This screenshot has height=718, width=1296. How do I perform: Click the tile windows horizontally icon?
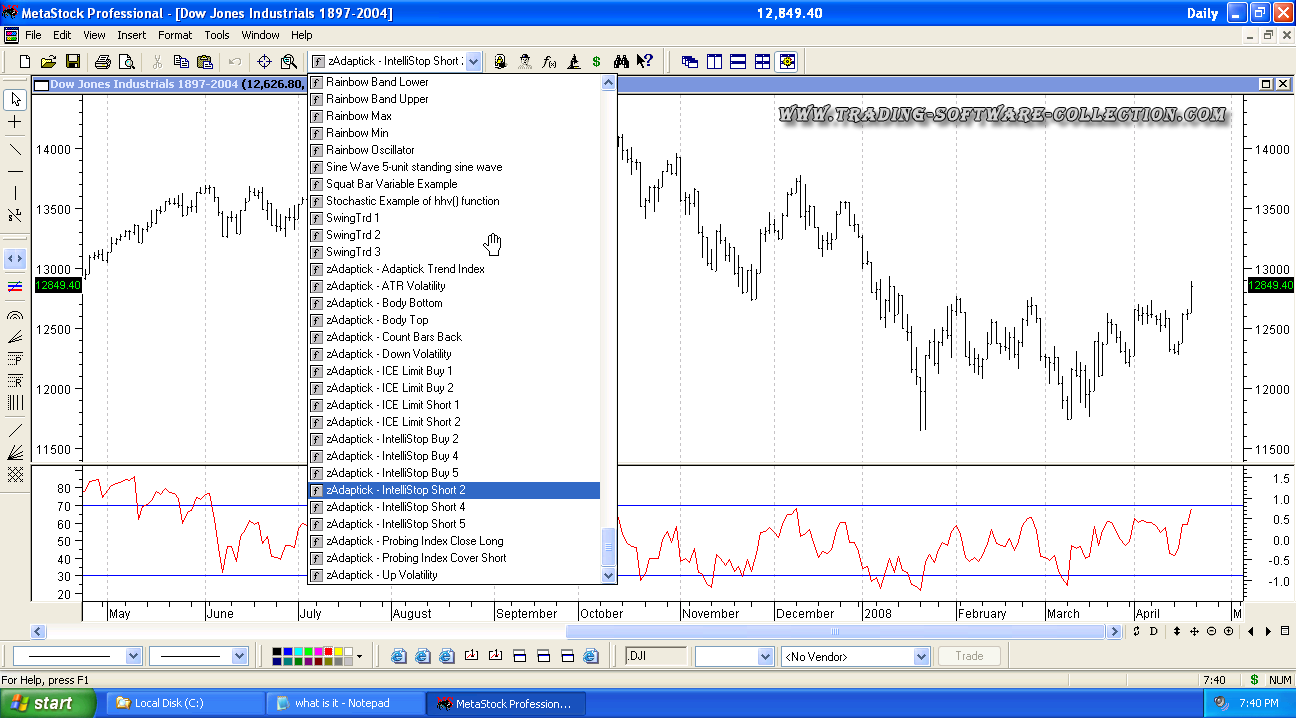coord(738,62)
